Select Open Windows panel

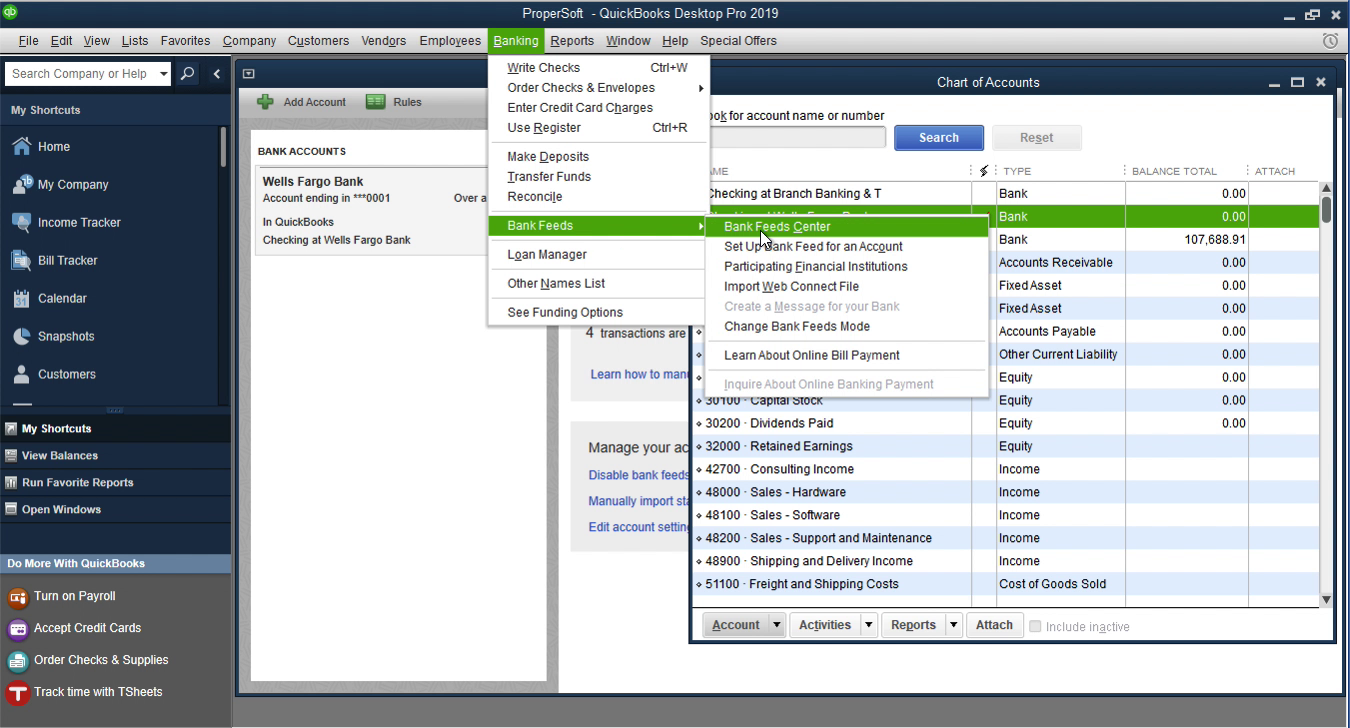coord(115,509)
